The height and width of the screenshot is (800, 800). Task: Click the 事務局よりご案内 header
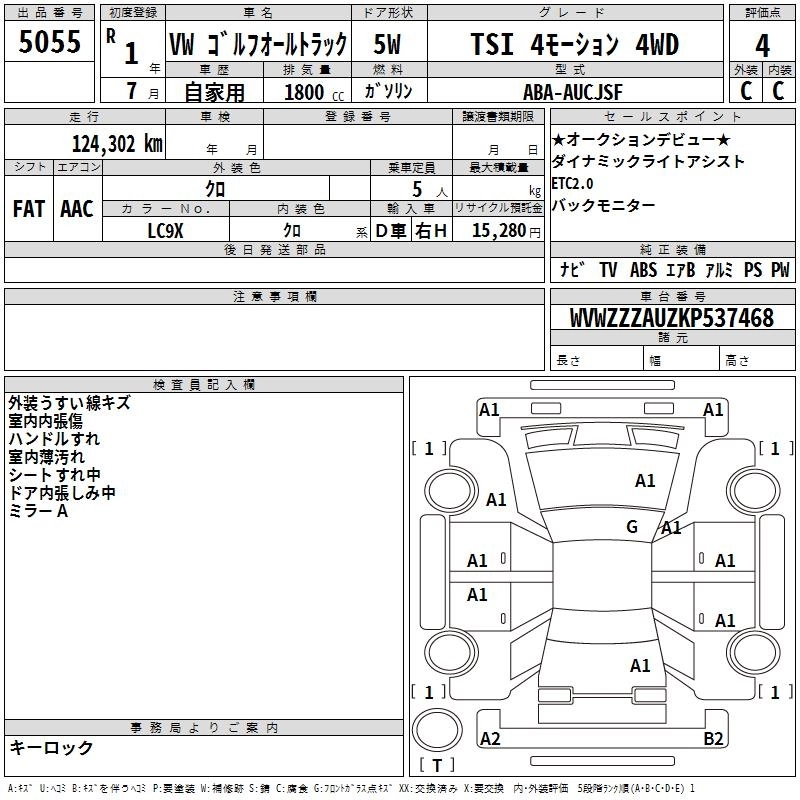pyautogui.click(x=204, y=728)
